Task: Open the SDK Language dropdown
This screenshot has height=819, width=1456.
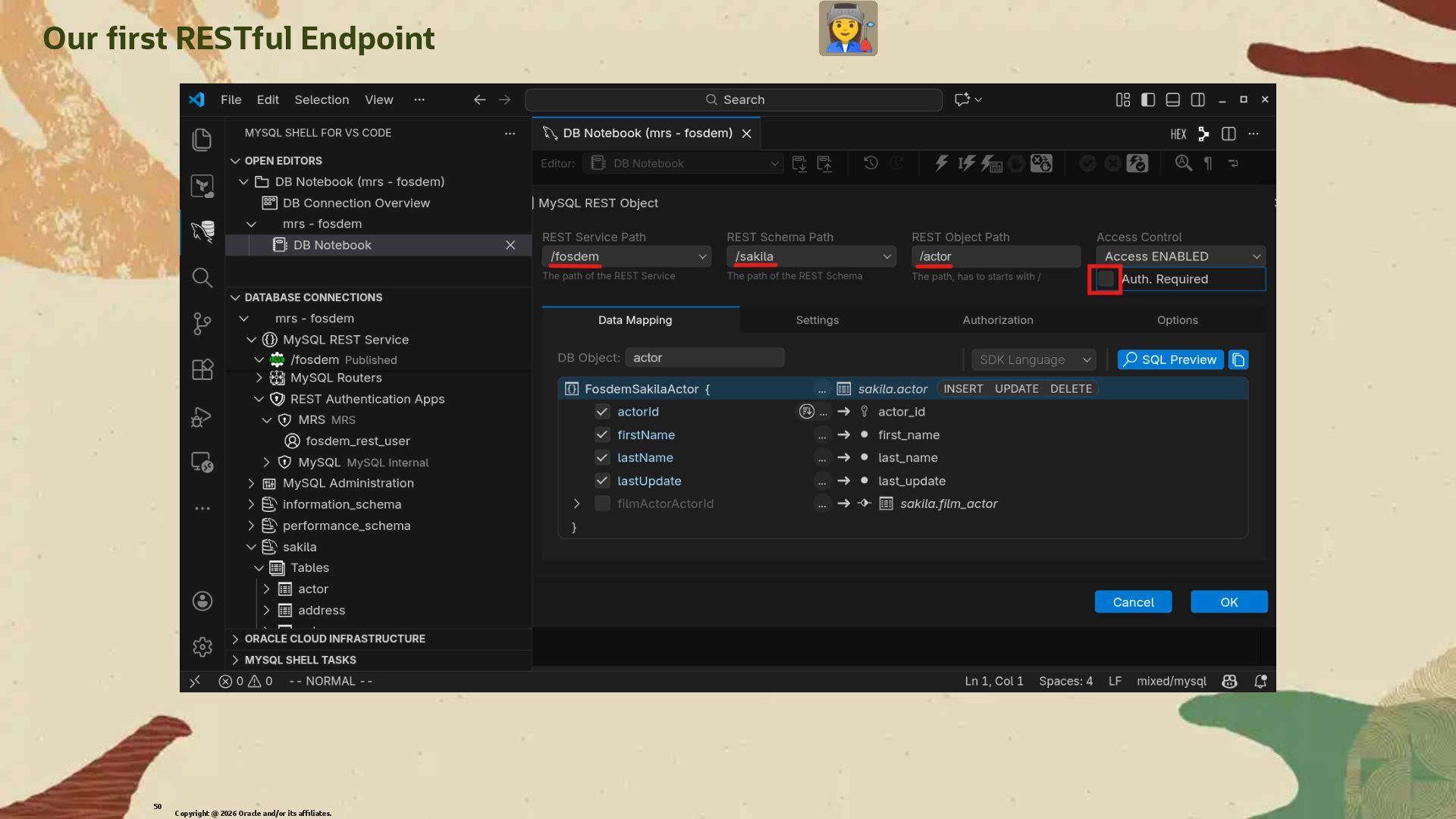Action: click(1034, 359)
